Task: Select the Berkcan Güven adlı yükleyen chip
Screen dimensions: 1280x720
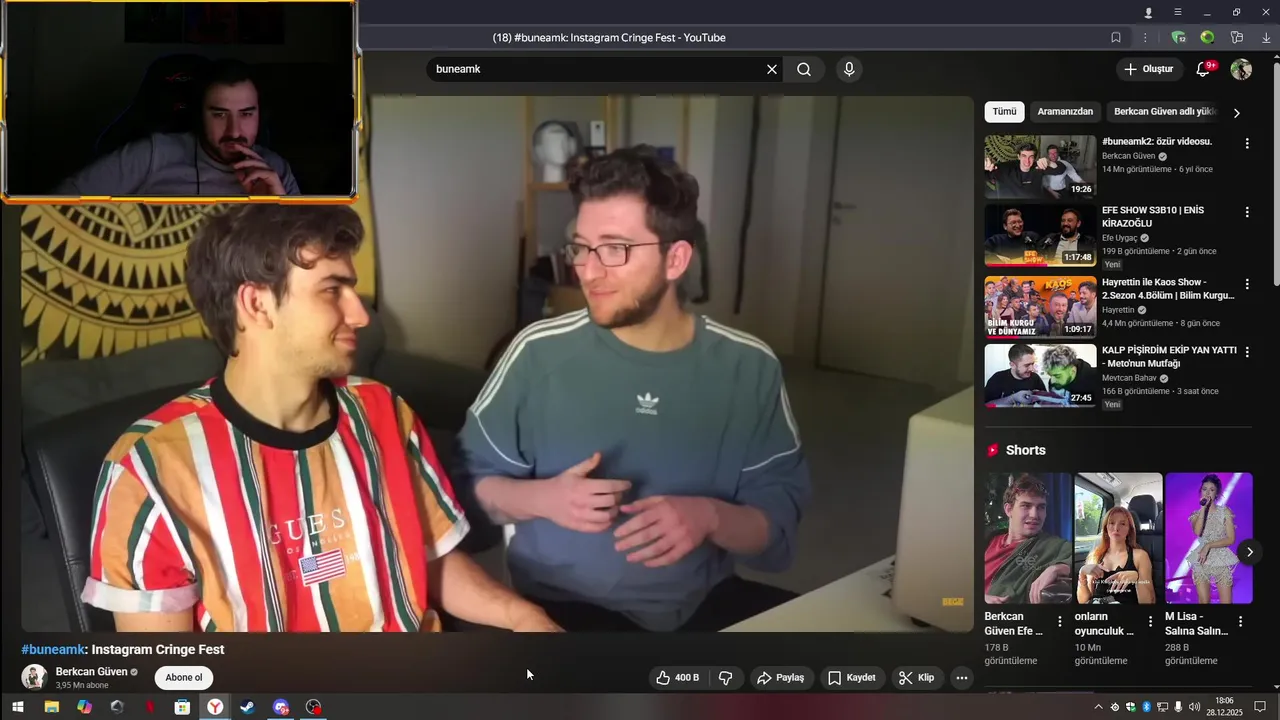Action: click(1165, 112)
